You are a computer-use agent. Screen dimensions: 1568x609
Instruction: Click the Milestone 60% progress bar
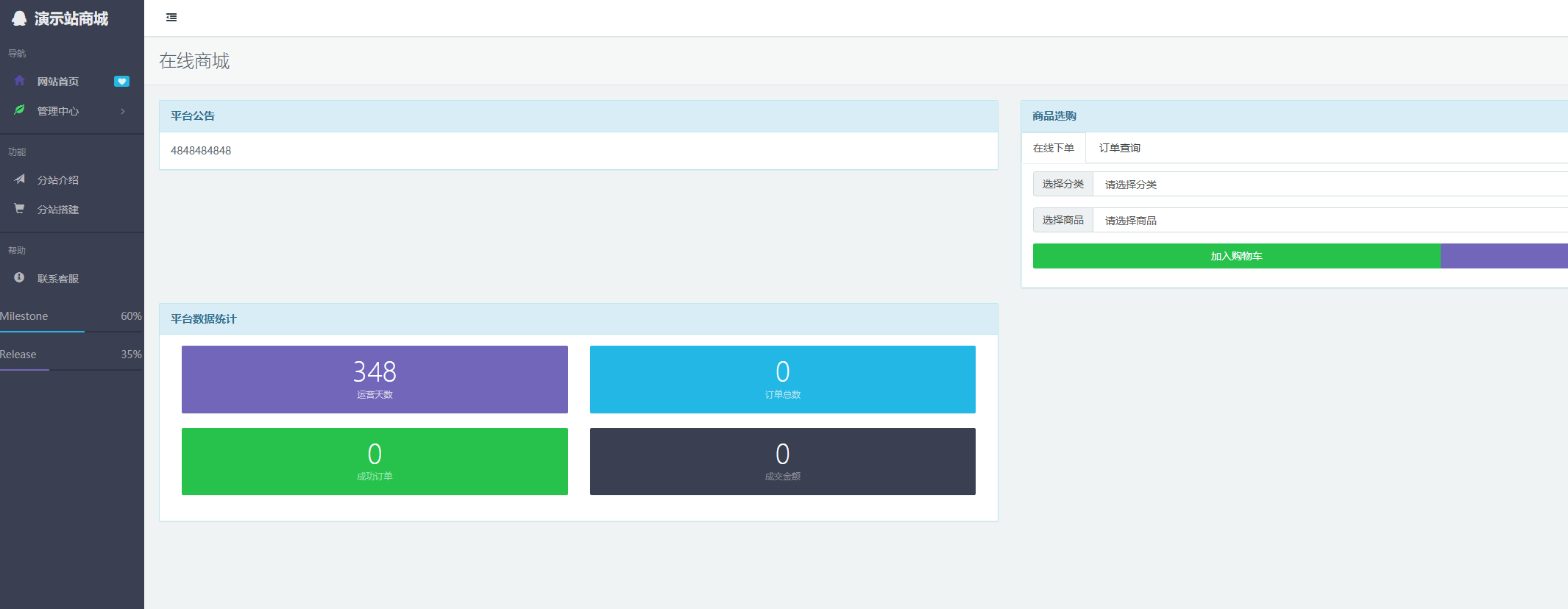tap(71, 331)
